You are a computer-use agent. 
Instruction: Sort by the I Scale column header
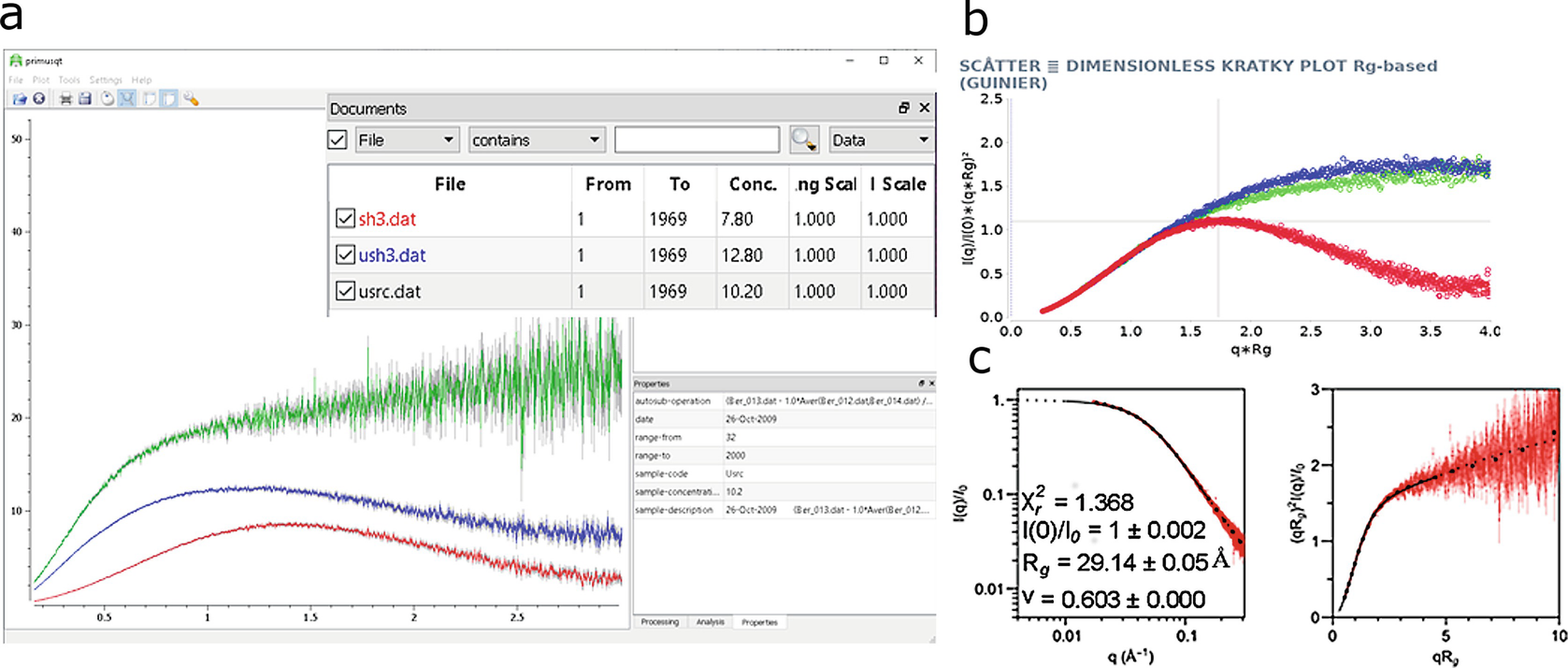898,184
